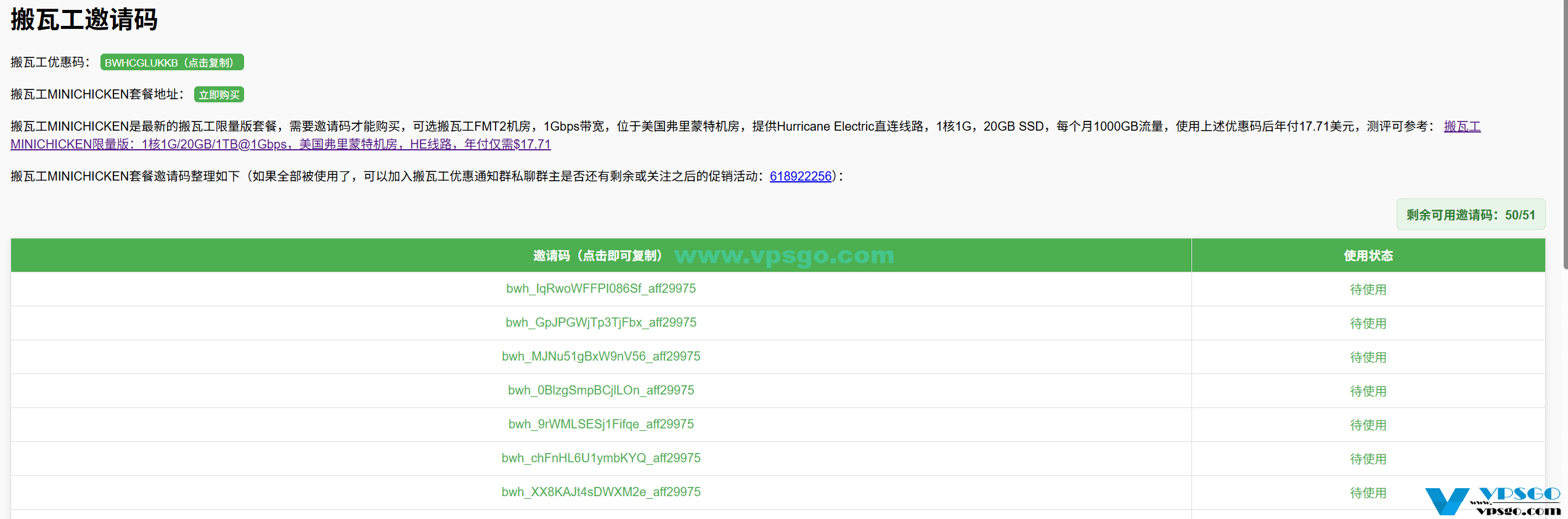Copy the BWHCGLUKKB coupon code
This screenshot has width=1568, height=519.
pos(172,62)
